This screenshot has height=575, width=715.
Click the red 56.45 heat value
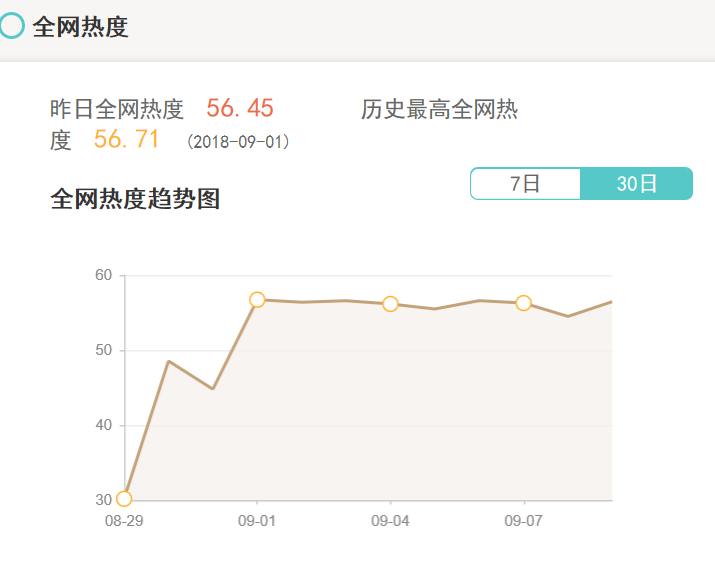point(240,109)
